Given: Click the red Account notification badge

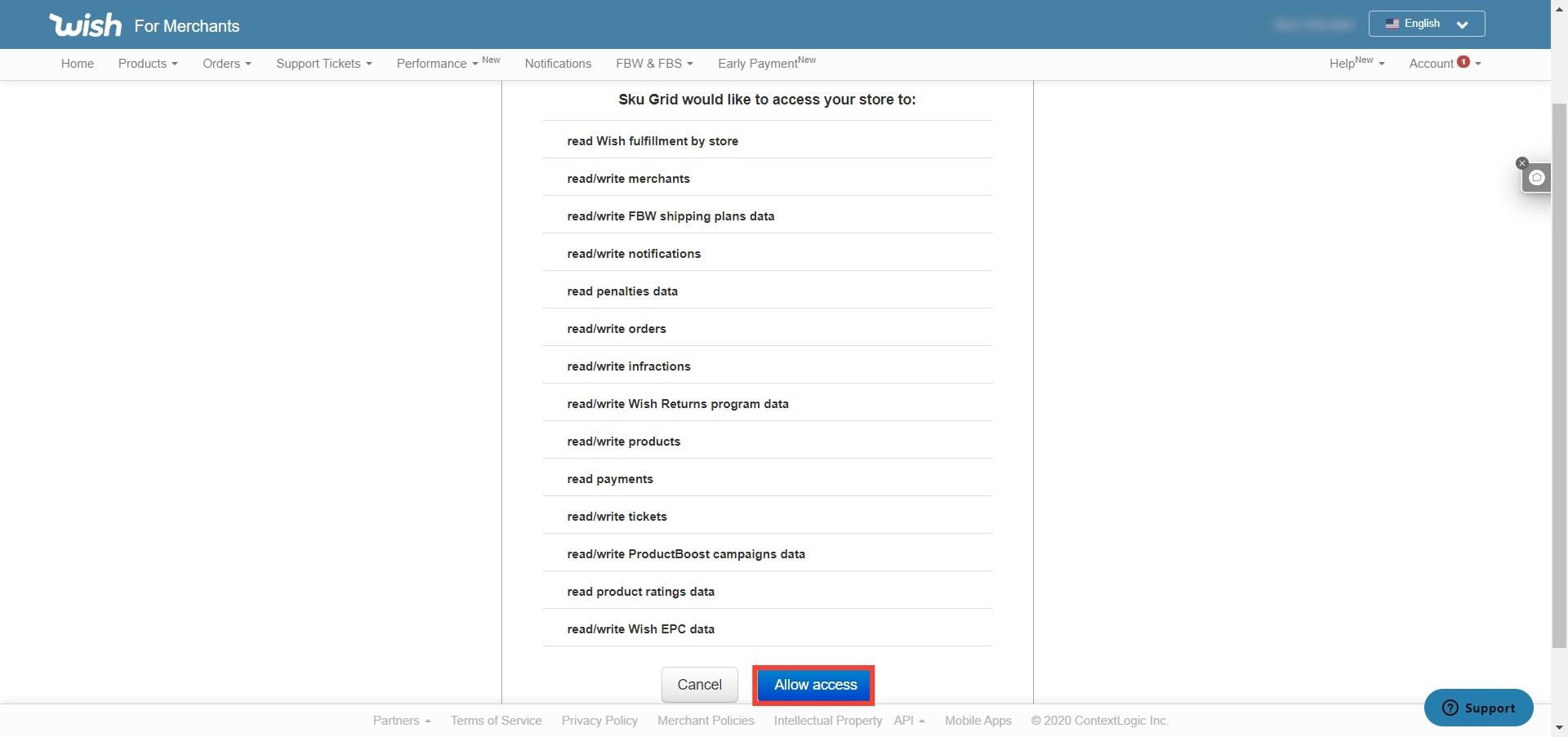Looking at the screenshot, I should [1463, 61].
